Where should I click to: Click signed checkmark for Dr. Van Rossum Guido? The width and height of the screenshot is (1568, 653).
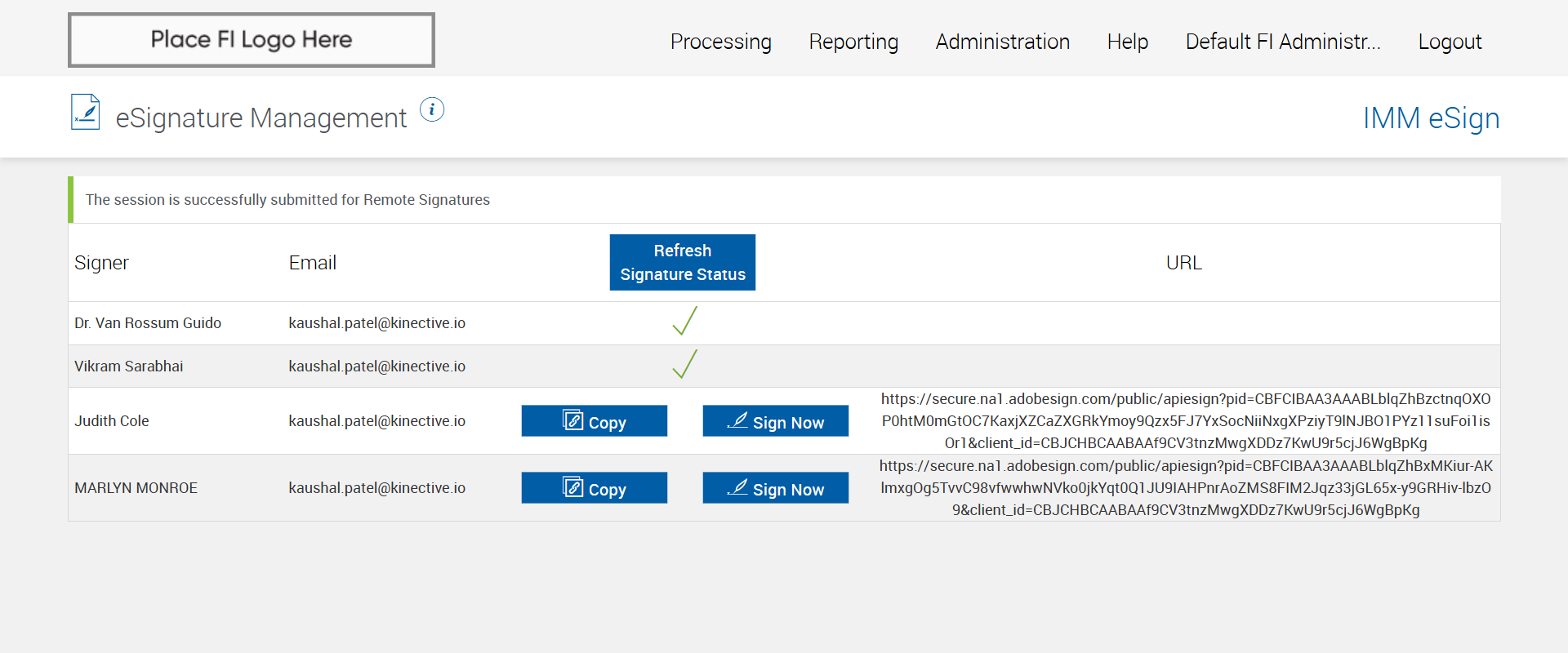pyautogui.click(x=684, y=322)
